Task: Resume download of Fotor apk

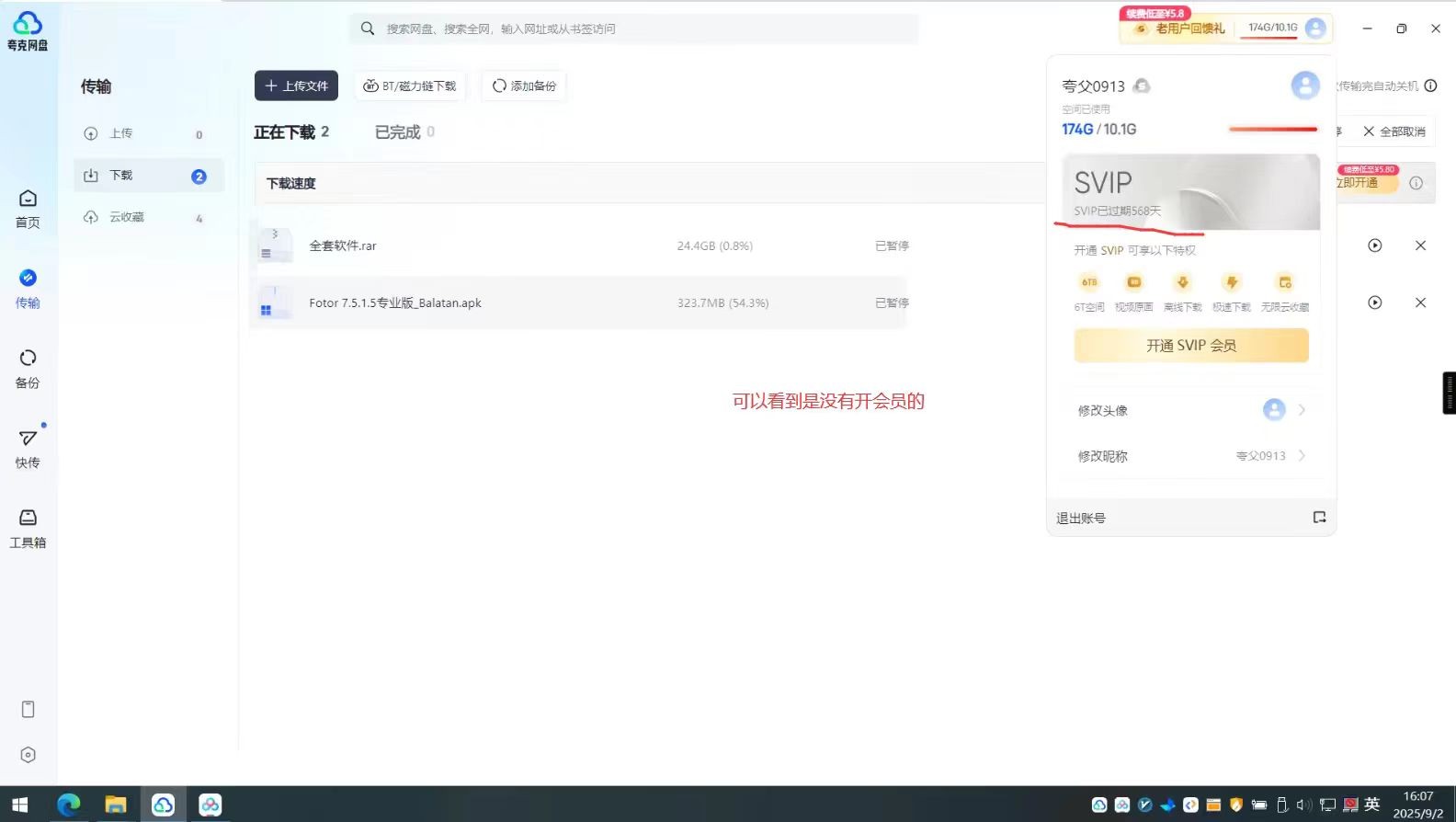Action: coord(1375,303)
